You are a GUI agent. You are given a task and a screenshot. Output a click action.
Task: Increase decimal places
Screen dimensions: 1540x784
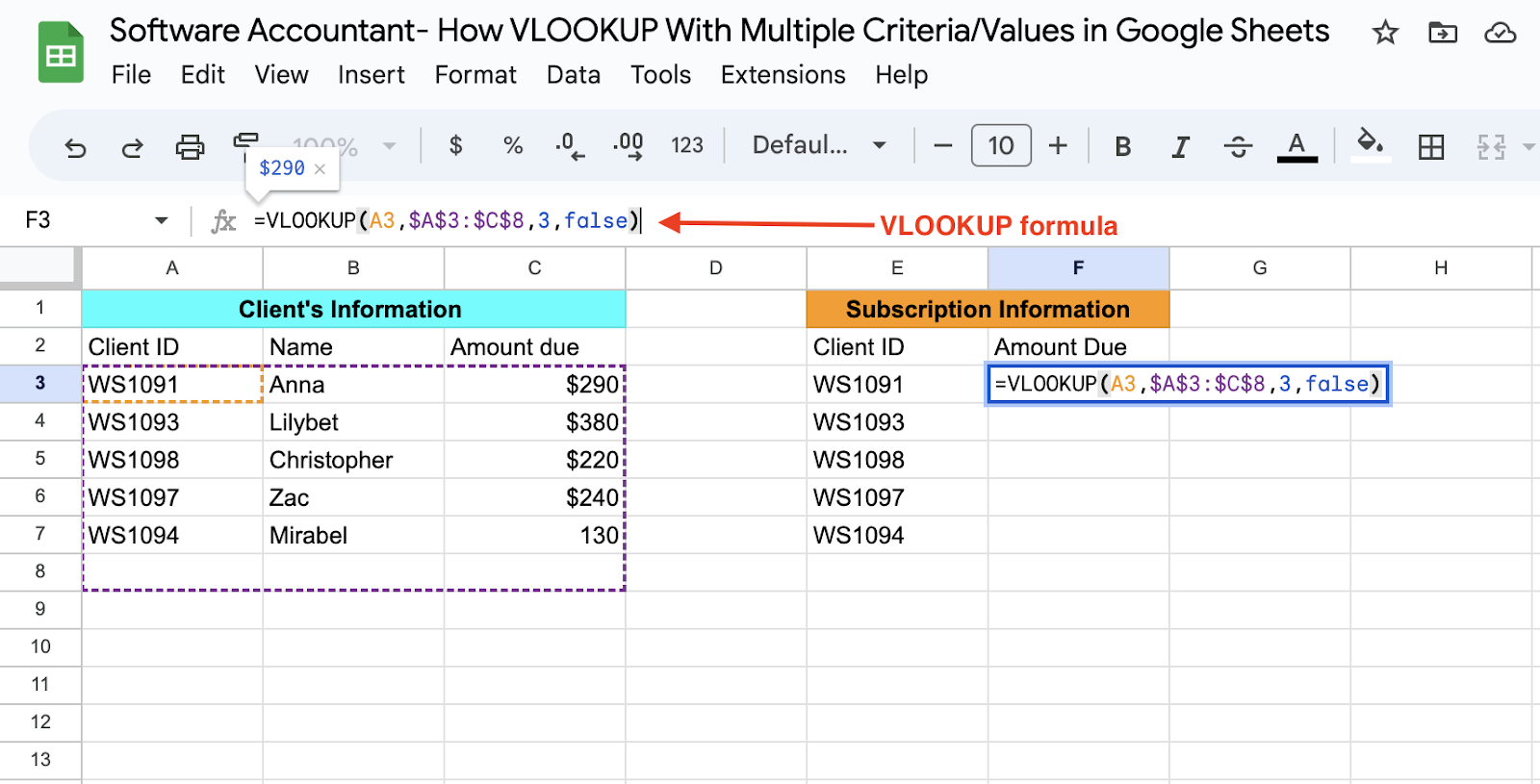point(629,145)
